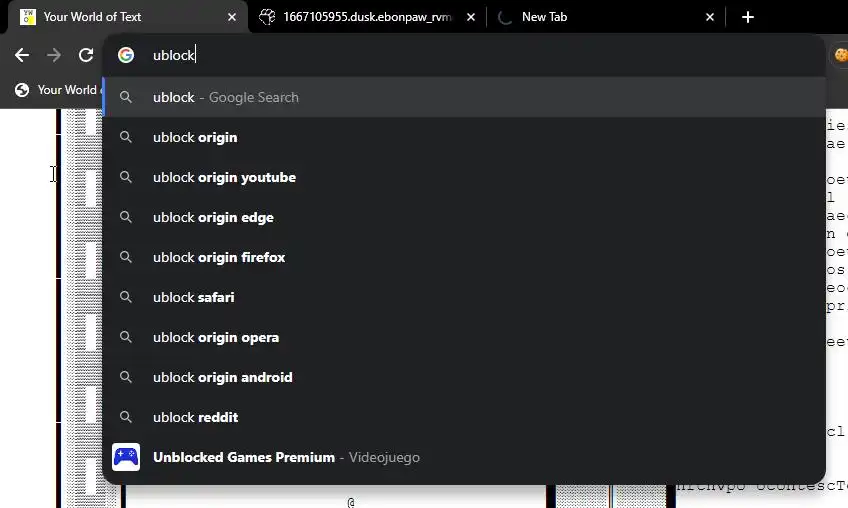Pick the 'ublock safari' suggestion
This screenshot has height=508, width=848.
[194, 297]
